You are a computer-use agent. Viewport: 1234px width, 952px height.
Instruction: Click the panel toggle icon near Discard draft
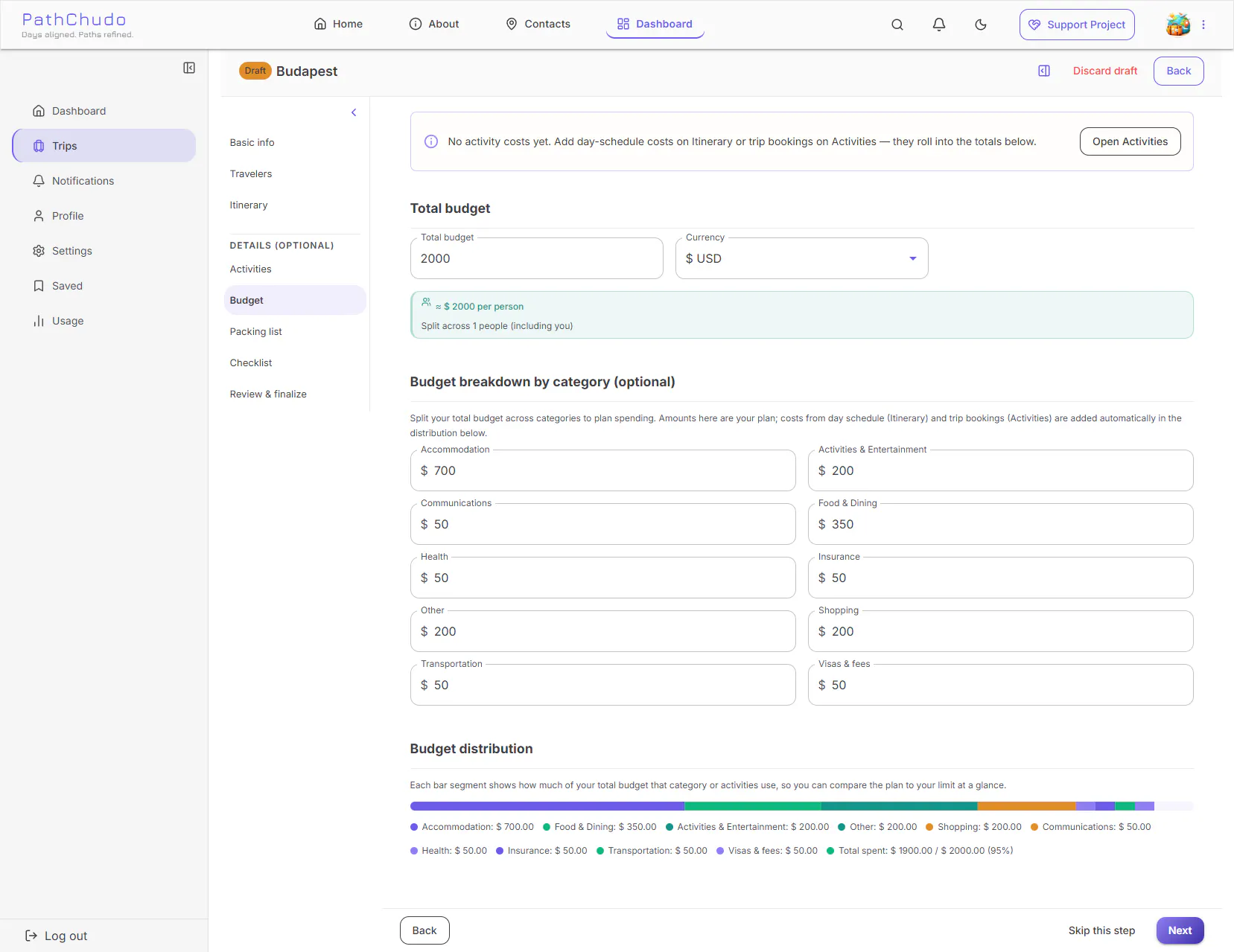click(1044, 71)
